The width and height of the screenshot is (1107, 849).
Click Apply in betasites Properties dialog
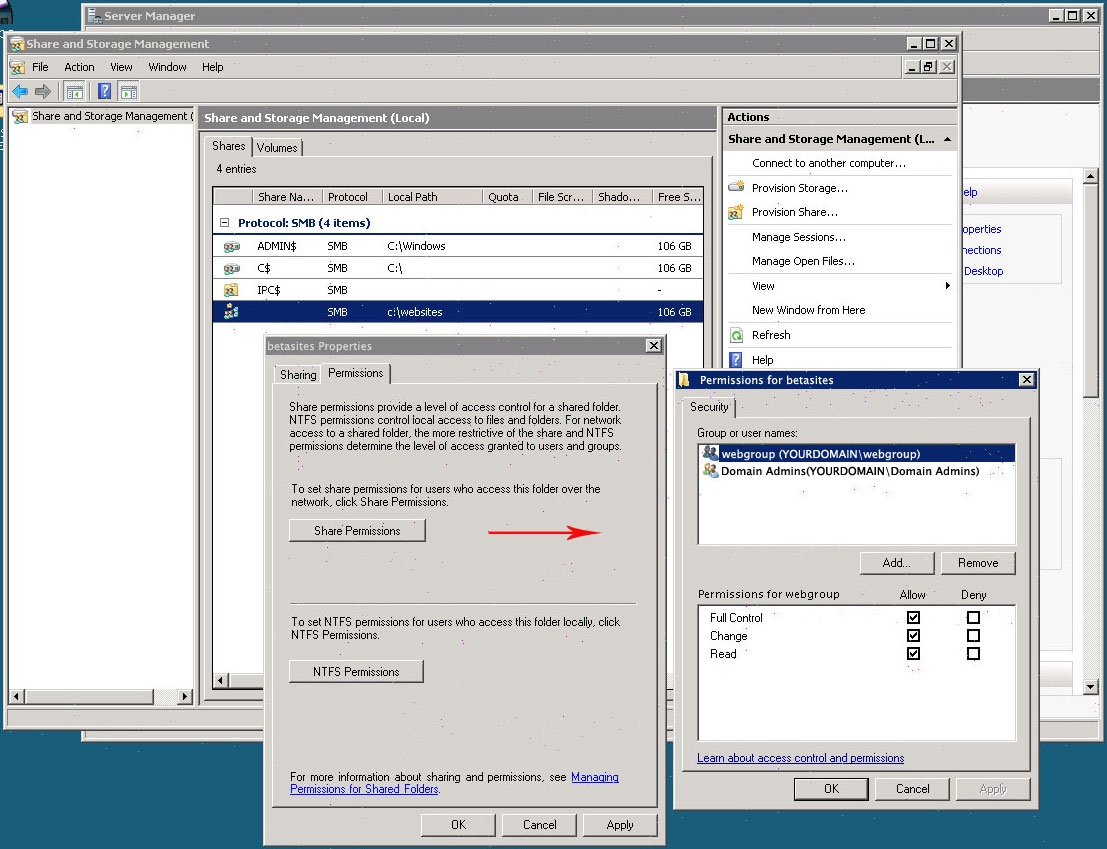[620, 825]
